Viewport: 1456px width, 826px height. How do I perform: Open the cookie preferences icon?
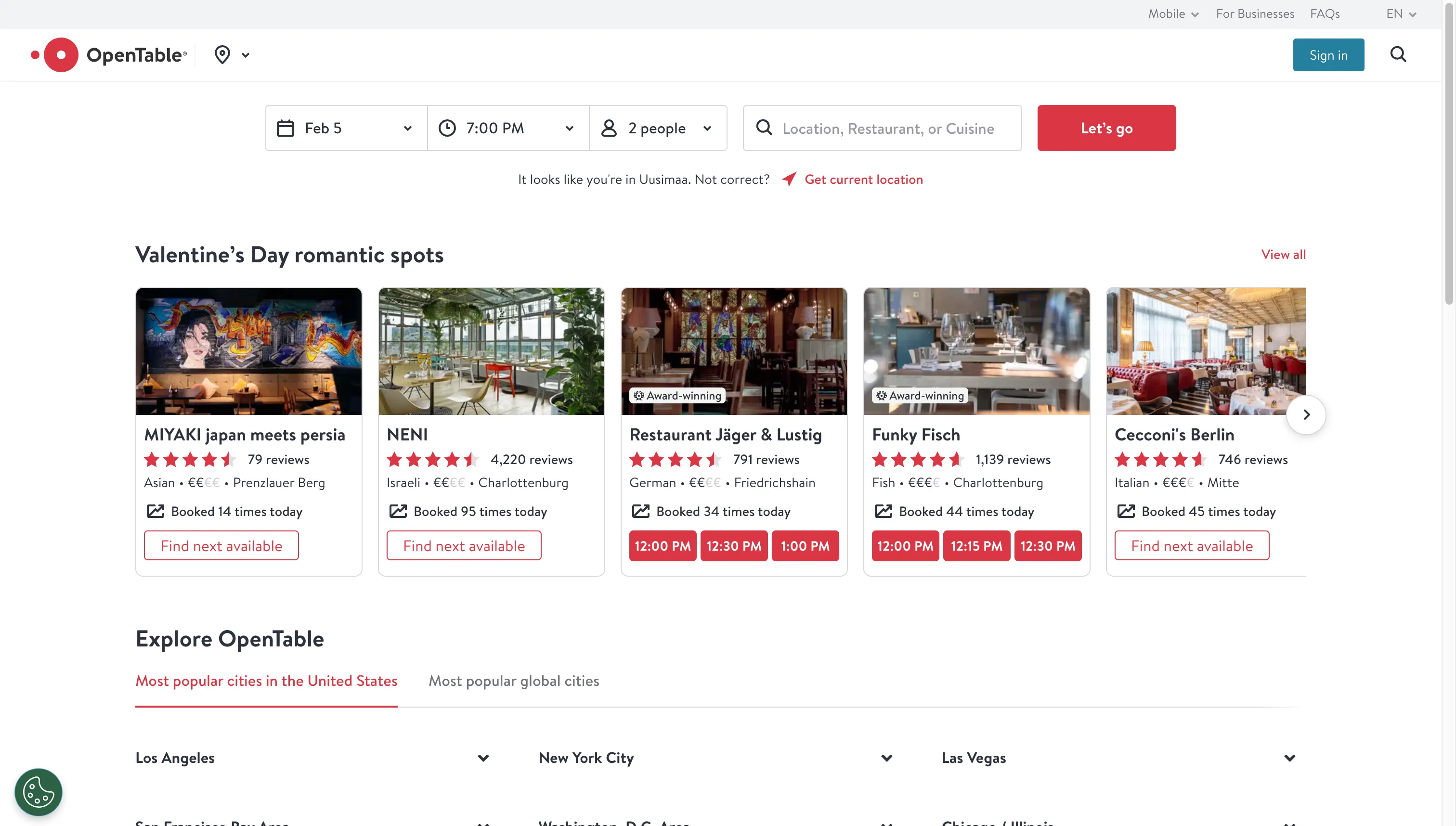coord(38,791)
